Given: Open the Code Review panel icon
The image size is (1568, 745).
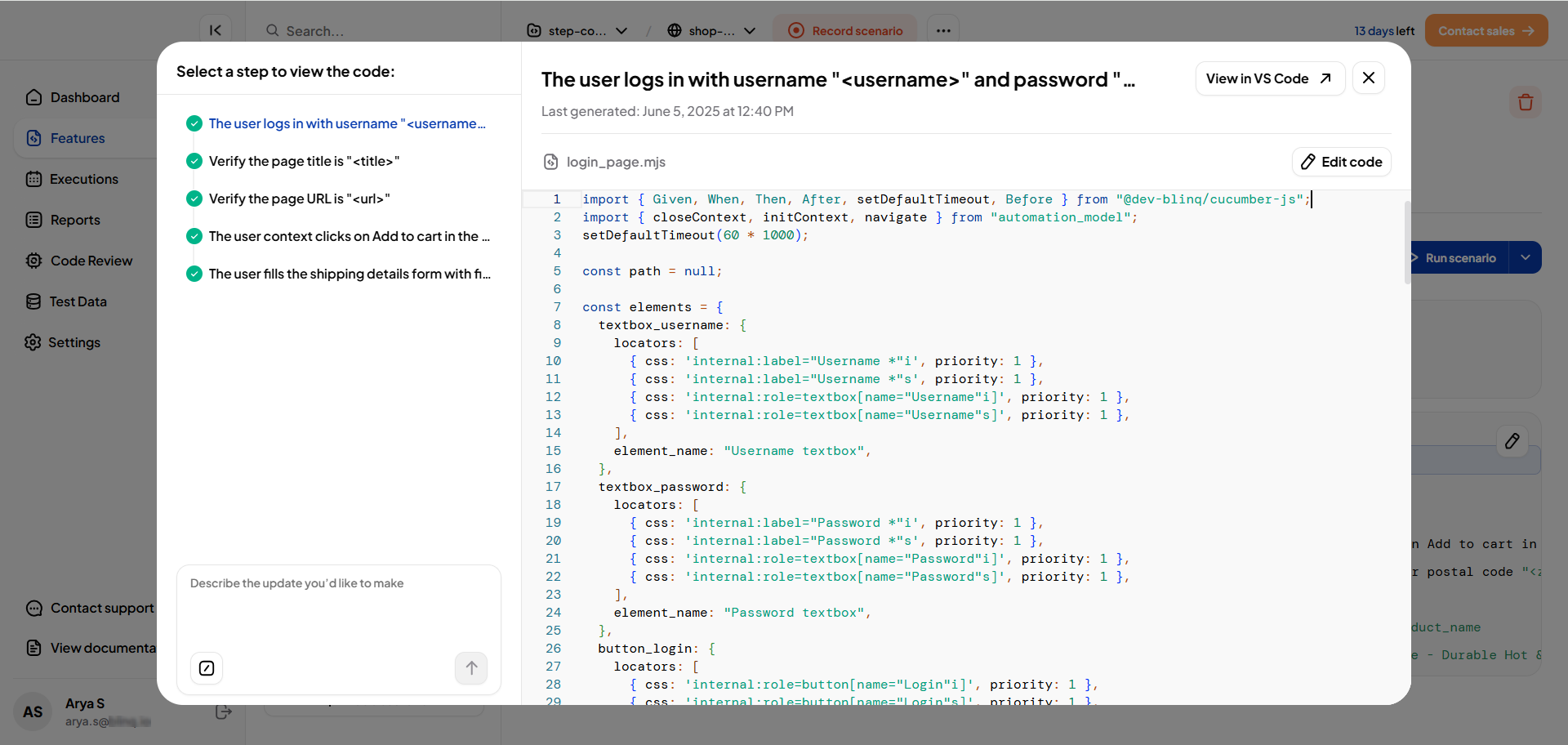Looking at the screenshot, I should coord(33,261).
